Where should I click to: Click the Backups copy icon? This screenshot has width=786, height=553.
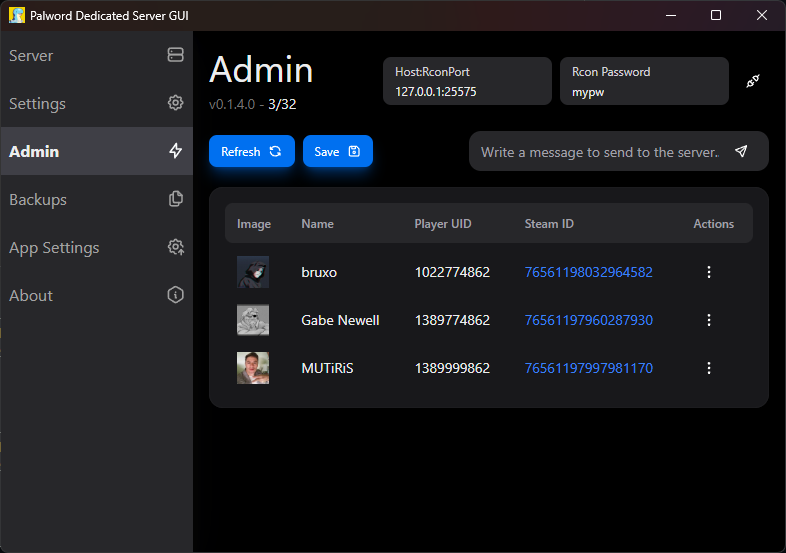(175, 199)
